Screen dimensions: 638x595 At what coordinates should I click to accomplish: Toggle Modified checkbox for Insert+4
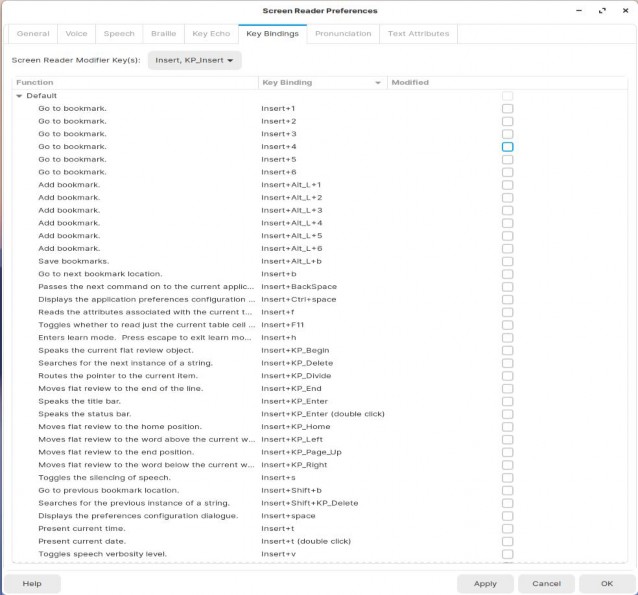pyautogui.click(x=507, y=147)
